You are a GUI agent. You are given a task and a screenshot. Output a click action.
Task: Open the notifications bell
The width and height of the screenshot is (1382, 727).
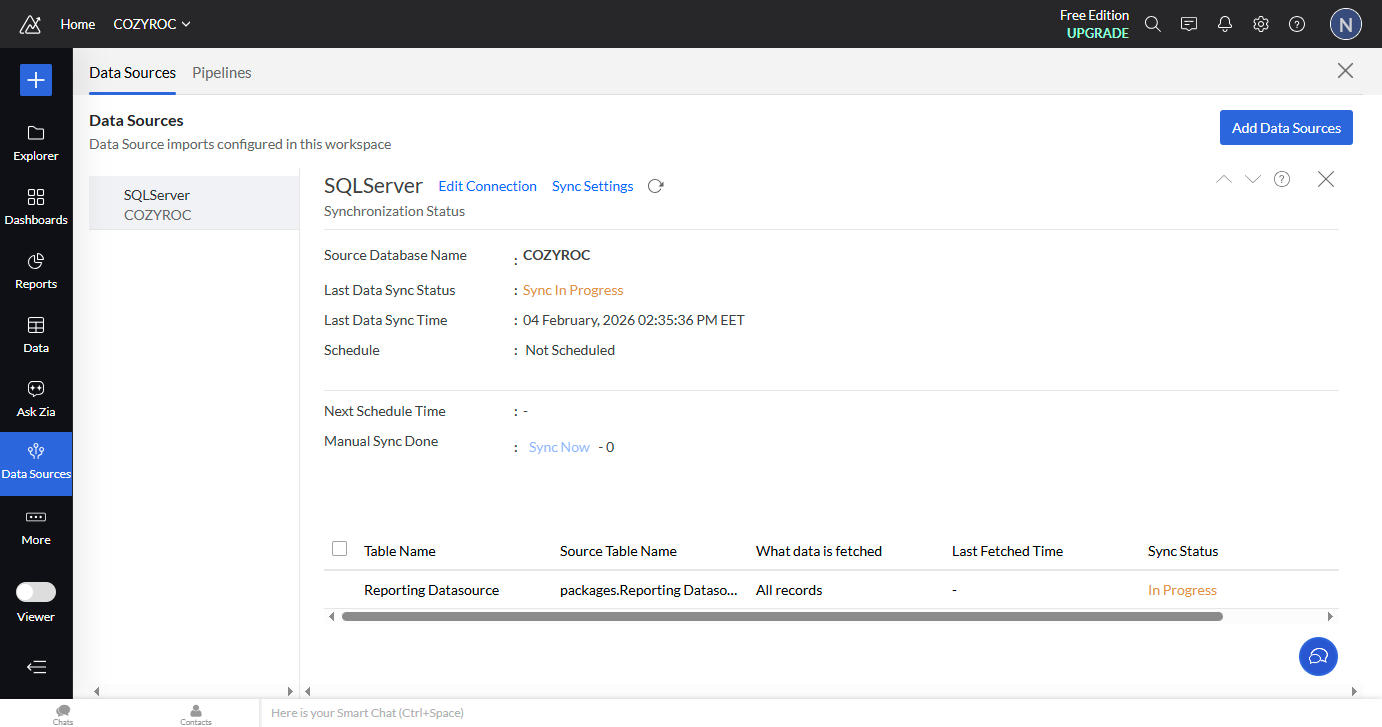(x=1224, y=24)
